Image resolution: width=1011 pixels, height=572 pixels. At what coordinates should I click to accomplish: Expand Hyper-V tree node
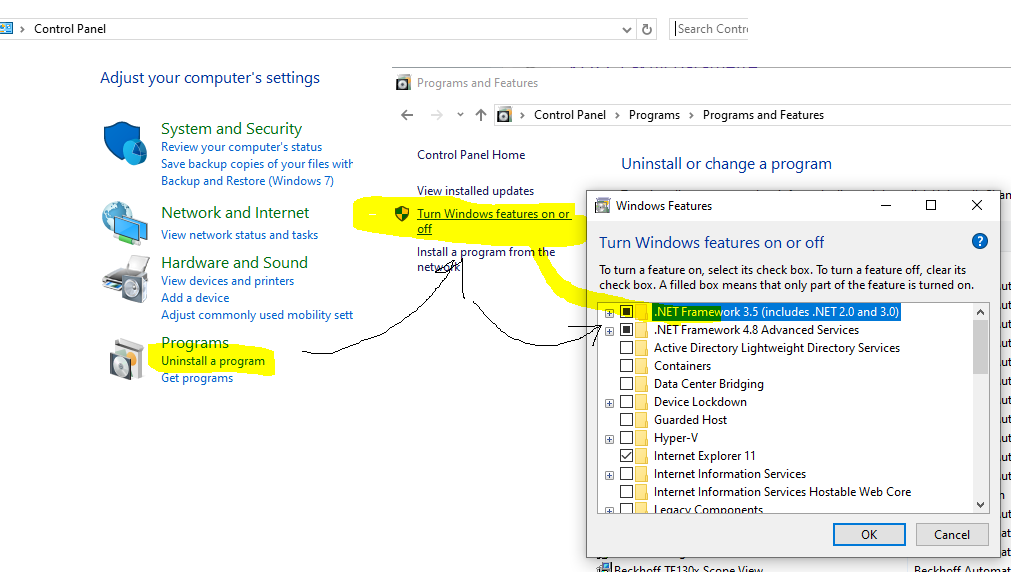point(609,439)
